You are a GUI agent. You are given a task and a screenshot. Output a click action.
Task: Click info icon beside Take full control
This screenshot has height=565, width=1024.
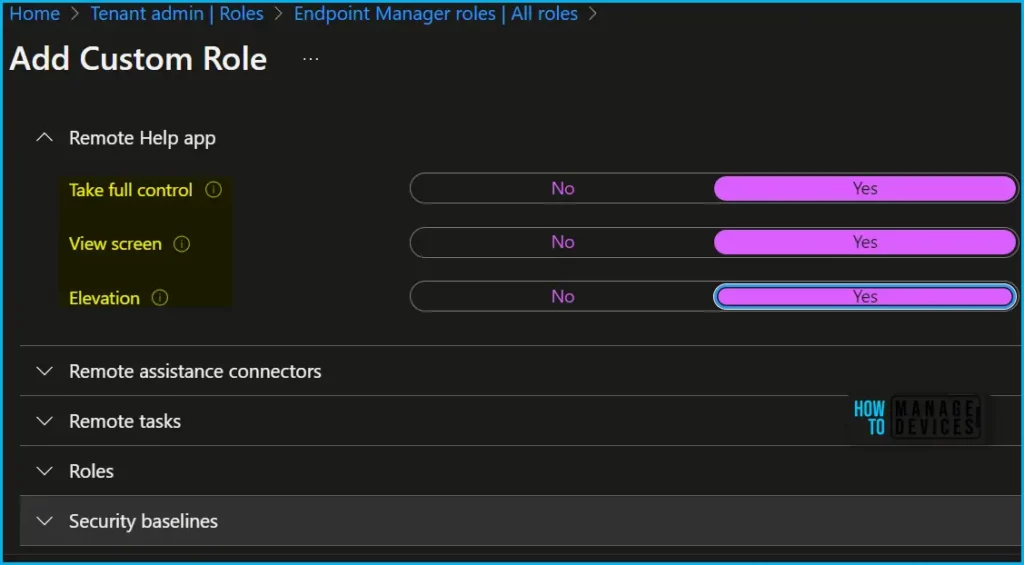point(213,190)
